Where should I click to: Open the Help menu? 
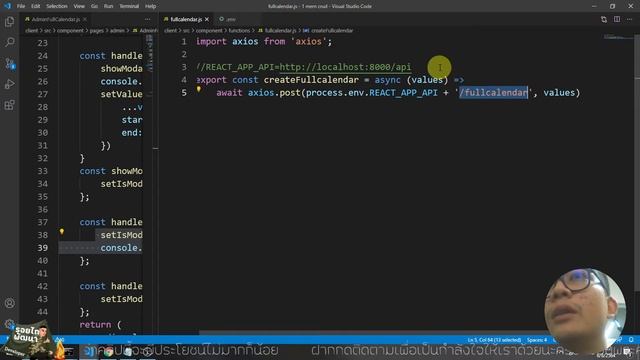click(x=151, y=6)
